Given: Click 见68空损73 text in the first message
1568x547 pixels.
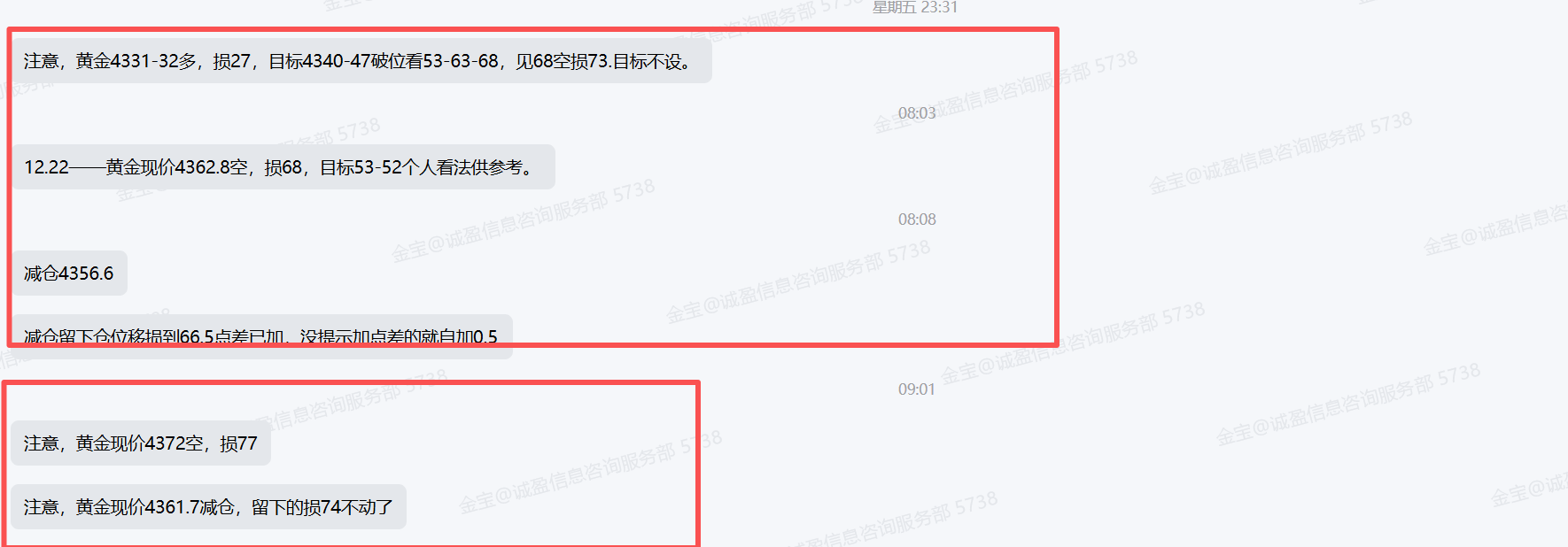Looking at the screenshot, I should pyautogui.click(x=562, y=61).
